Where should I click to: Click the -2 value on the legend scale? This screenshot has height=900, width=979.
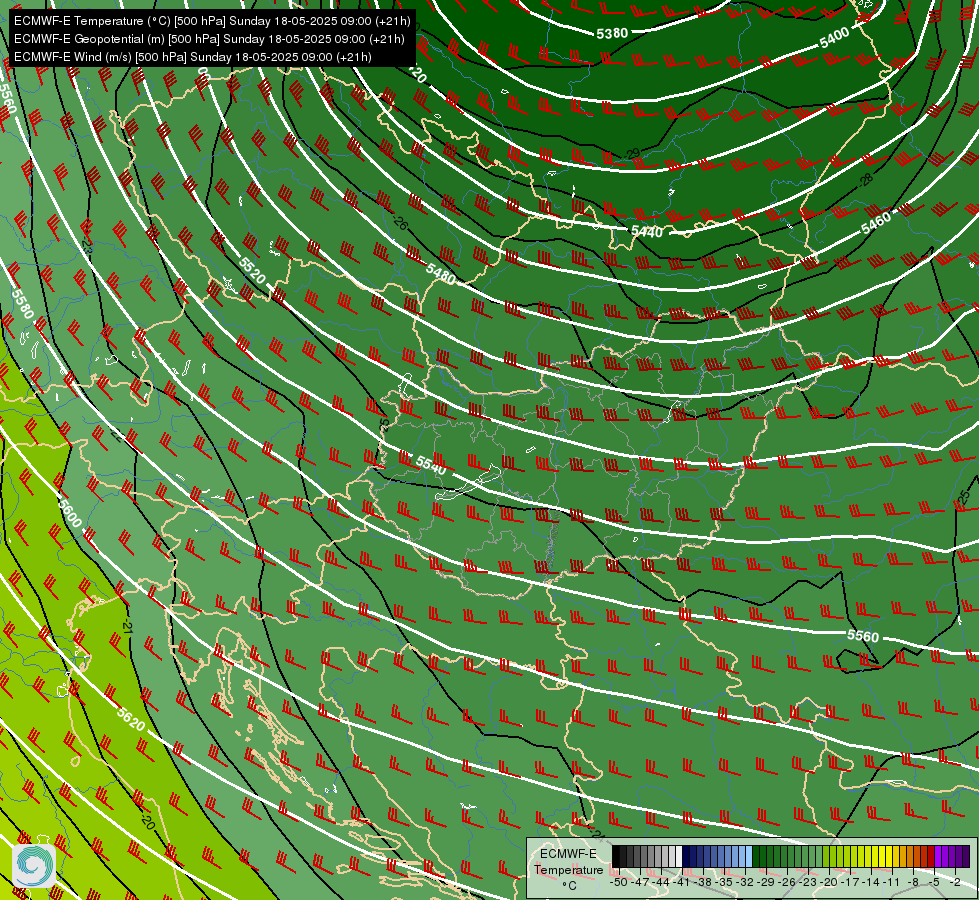(x=955, y=883)
